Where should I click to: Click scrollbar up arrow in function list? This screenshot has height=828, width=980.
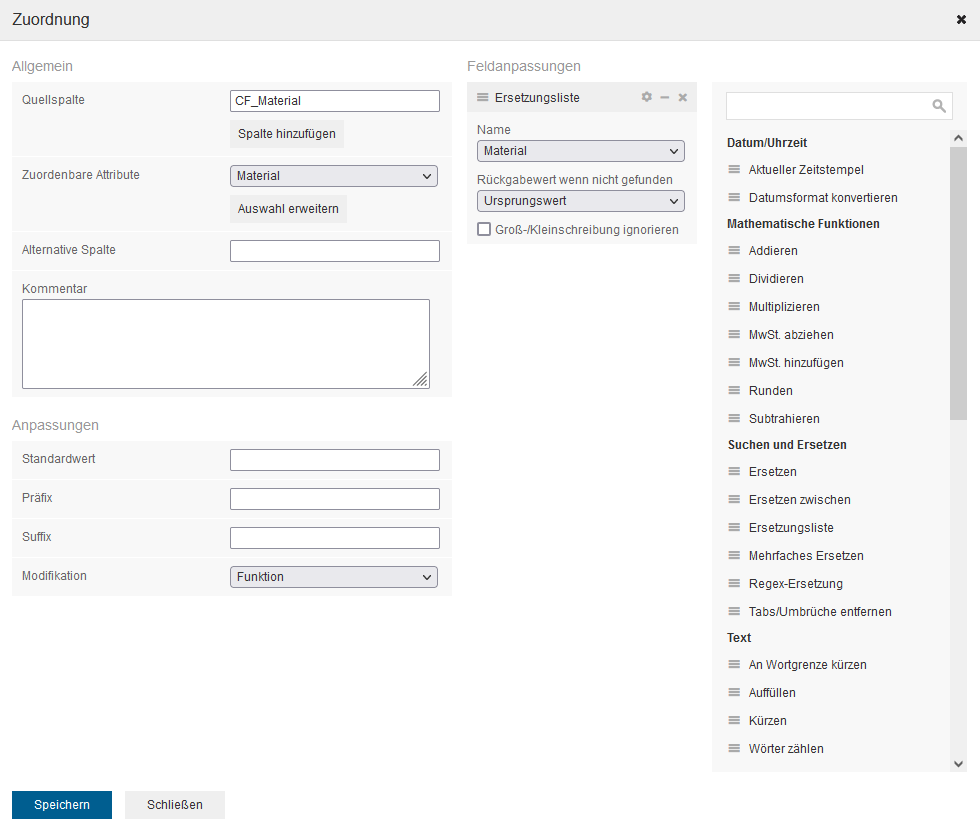(958, 138)
